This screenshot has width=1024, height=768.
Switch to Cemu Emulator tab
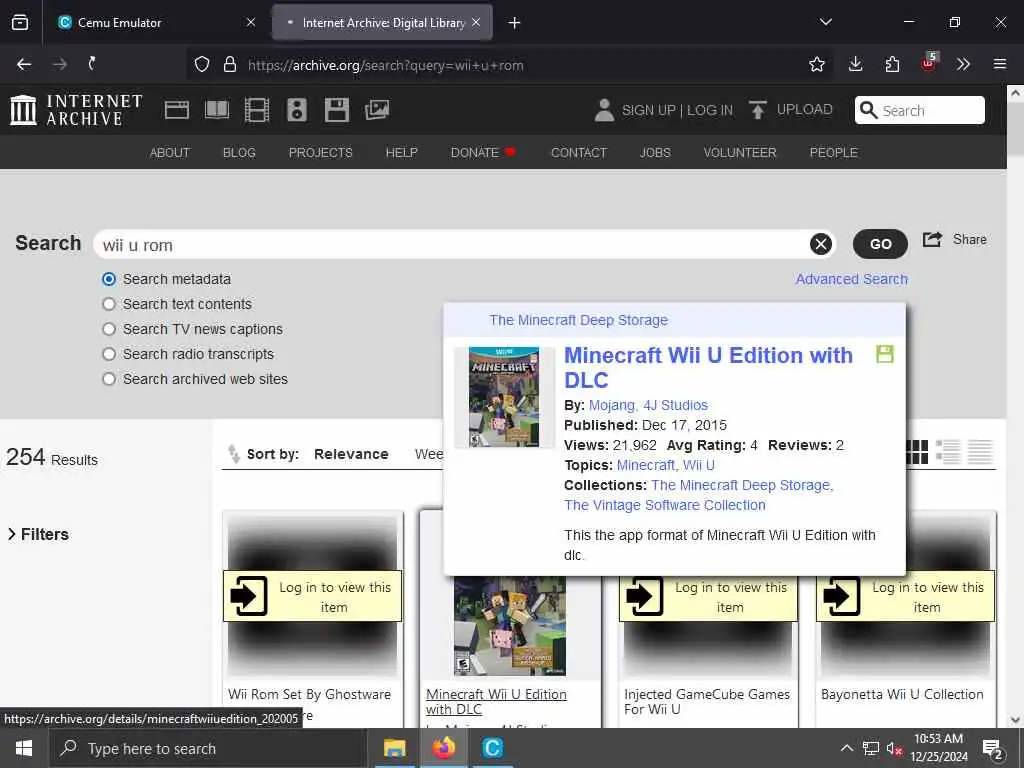[153, 23]
